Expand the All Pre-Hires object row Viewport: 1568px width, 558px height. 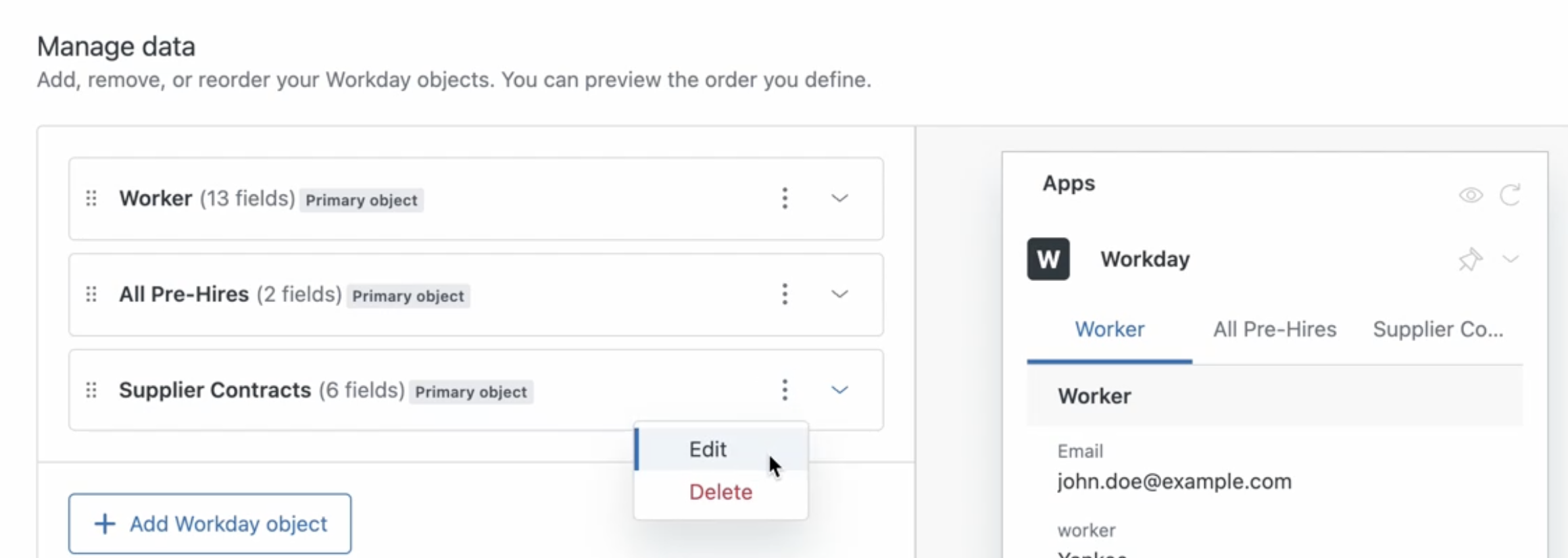coord(839,295)
